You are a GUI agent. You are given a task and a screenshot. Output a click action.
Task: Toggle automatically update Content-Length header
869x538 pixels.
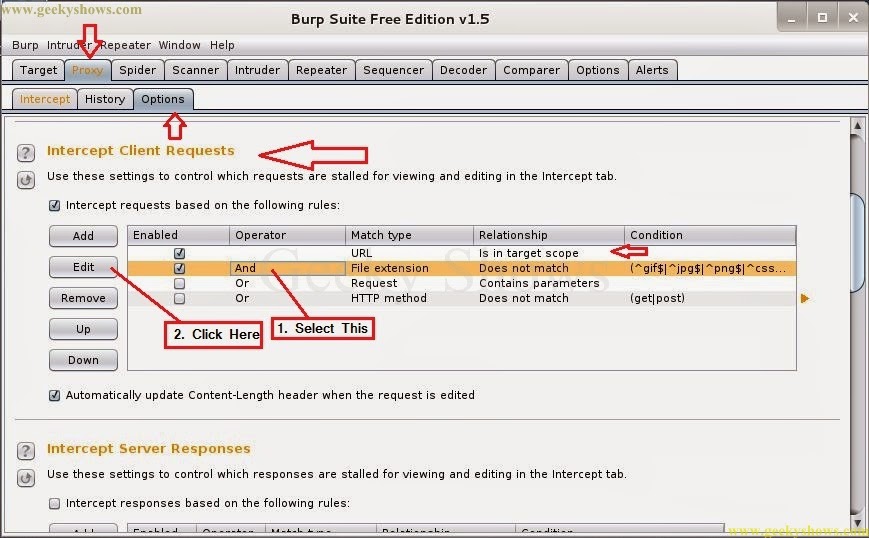coord(54,396)
